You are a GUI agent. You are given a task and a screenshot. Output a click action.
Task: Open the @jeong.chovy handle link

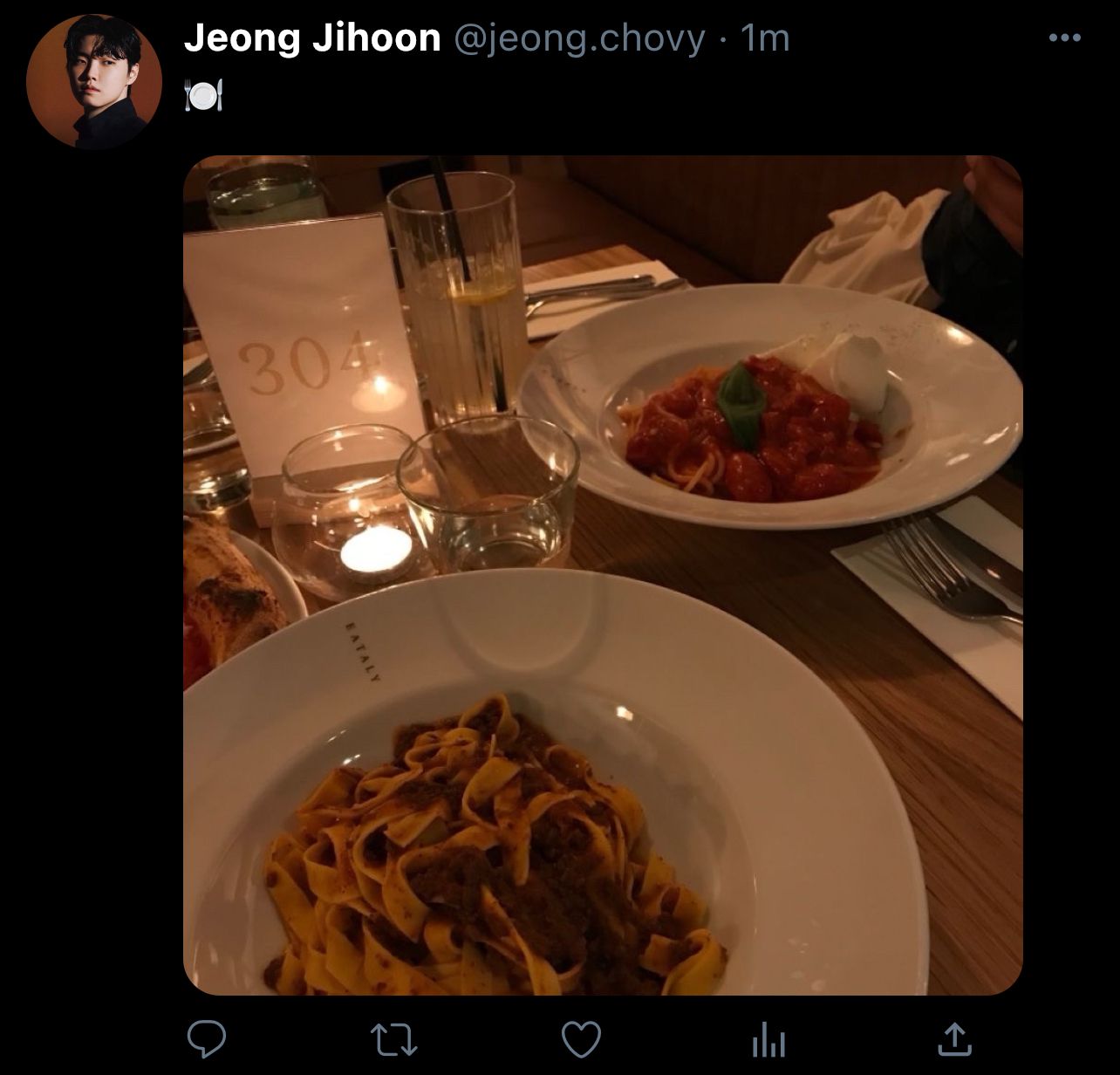pyautogui.click(x=579, y=38)
